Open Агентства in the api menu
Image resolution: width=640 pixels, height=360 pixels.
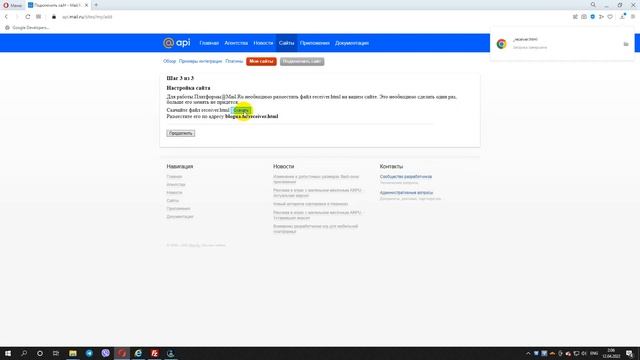coord(236,43)
